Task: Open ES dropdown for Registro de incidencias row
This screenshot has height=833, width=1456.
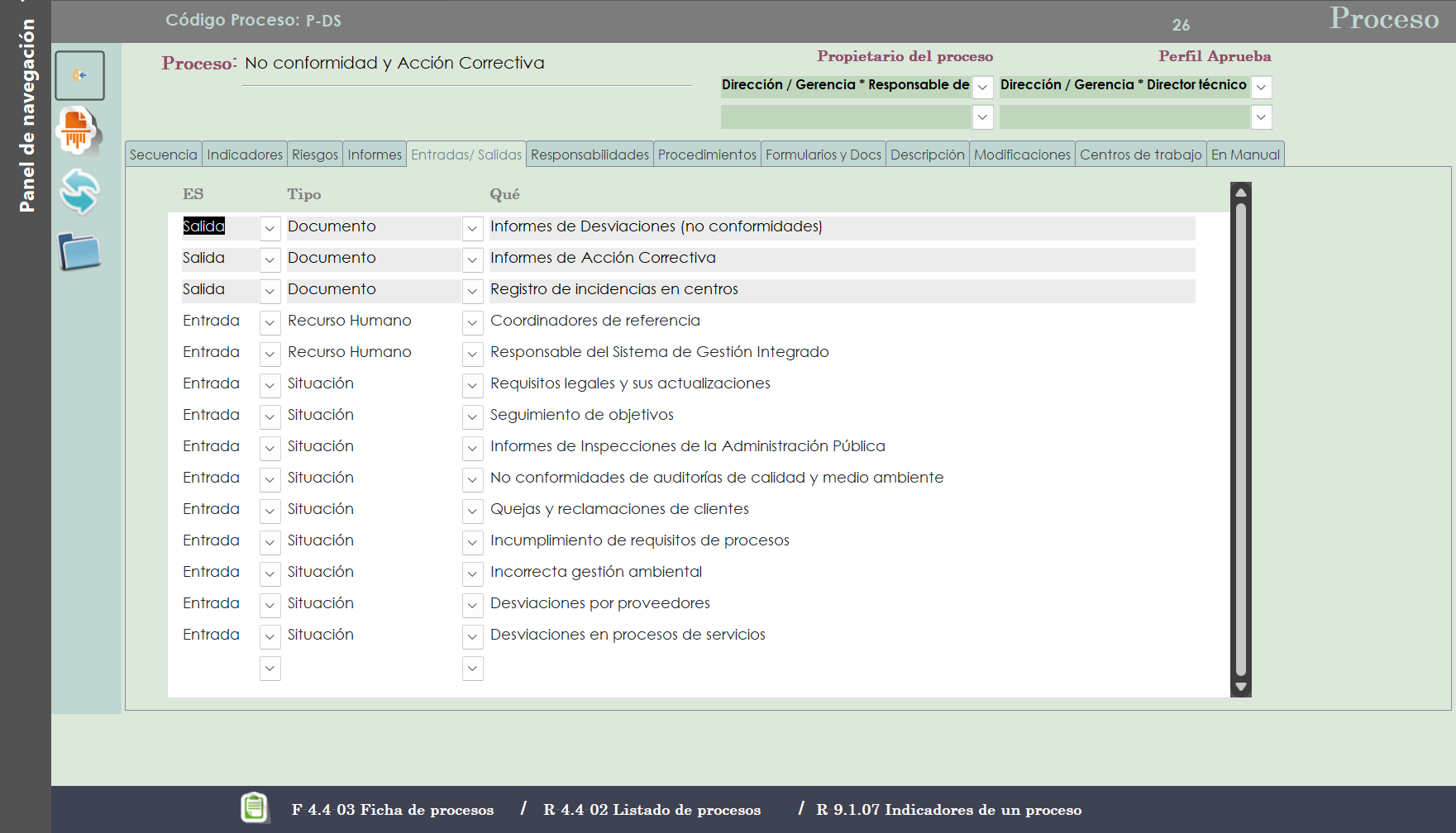Action: (x=270, y=291)
